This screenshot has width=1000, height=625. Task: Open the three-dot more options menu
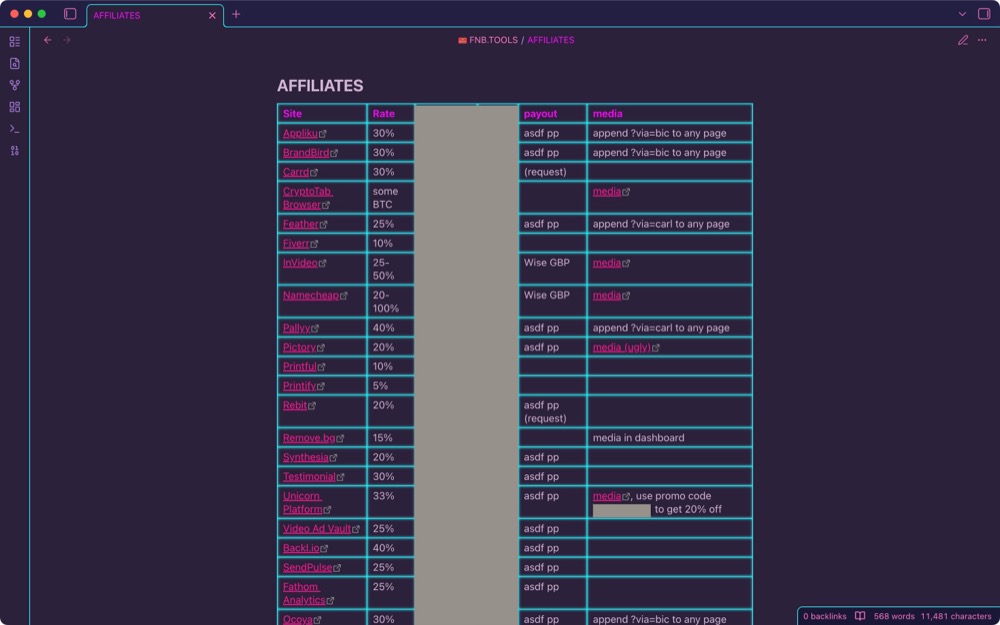(x=982, y=40)
